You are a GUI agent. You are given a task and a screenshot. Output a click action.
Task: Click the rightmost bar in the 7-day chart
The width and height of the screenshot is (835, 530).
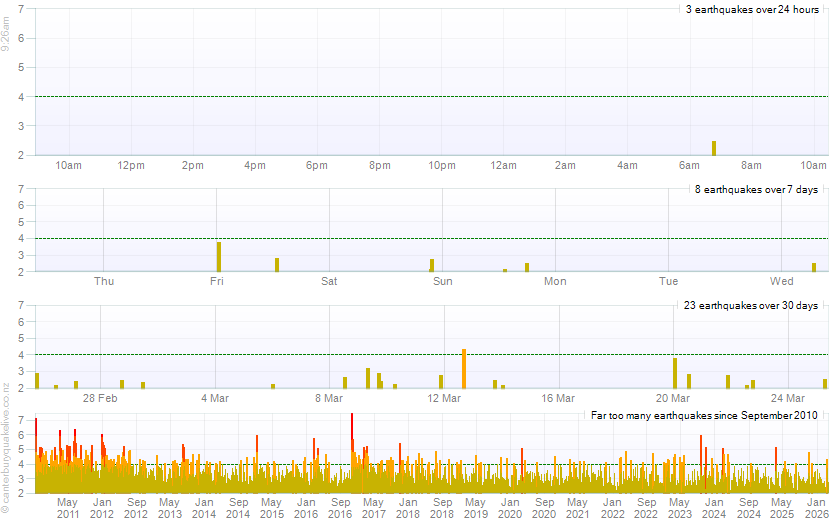pyautogui.click(x=814, y=267)
